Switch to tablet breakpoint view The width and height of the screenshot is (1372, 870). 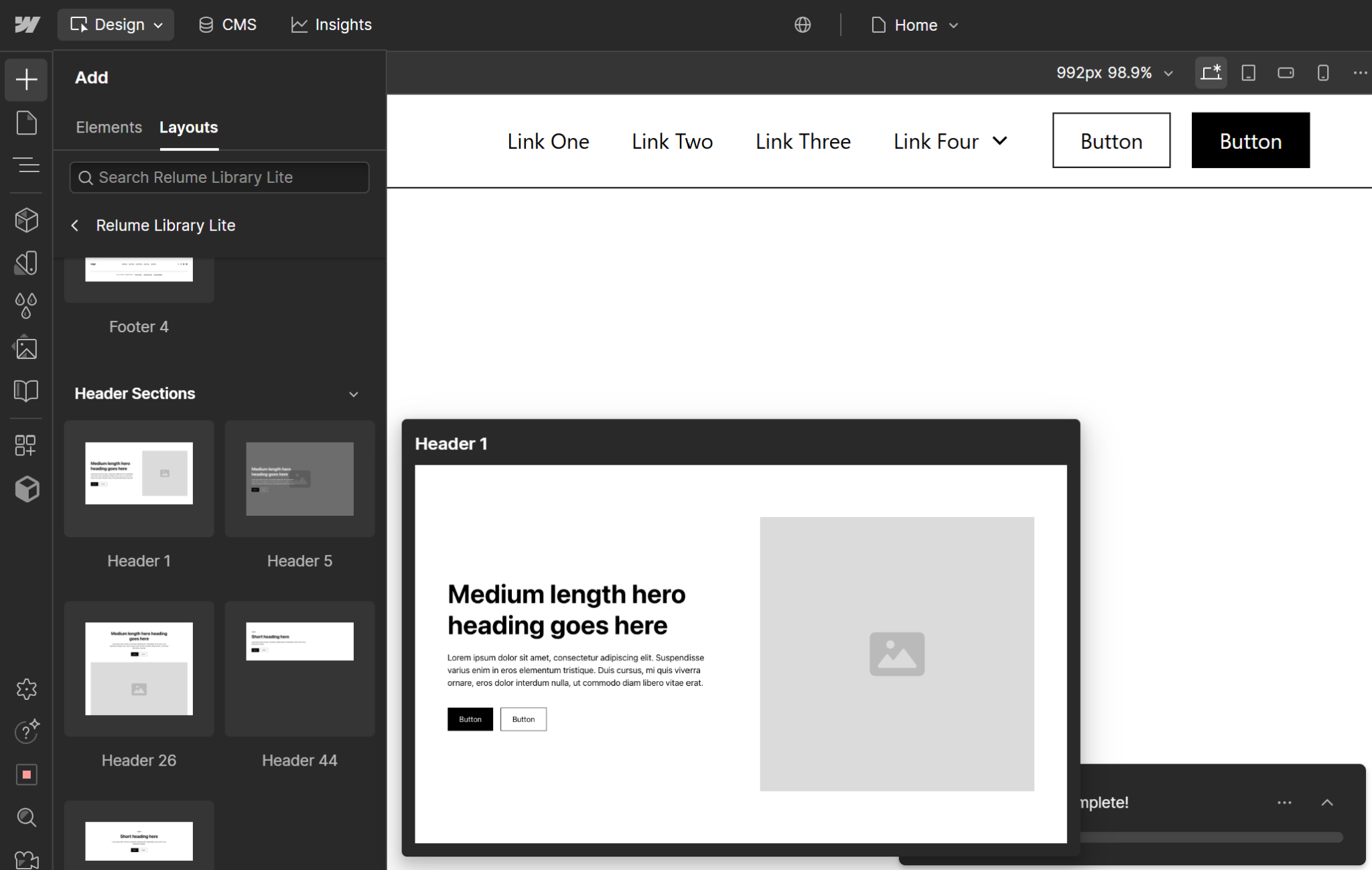[x=1248, y=72]
